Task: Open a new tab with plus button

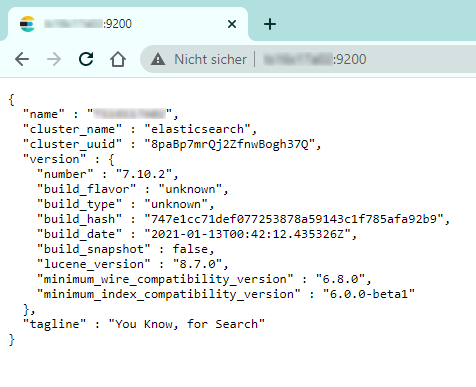Action: pyautogui.click(x=270, y=24)
